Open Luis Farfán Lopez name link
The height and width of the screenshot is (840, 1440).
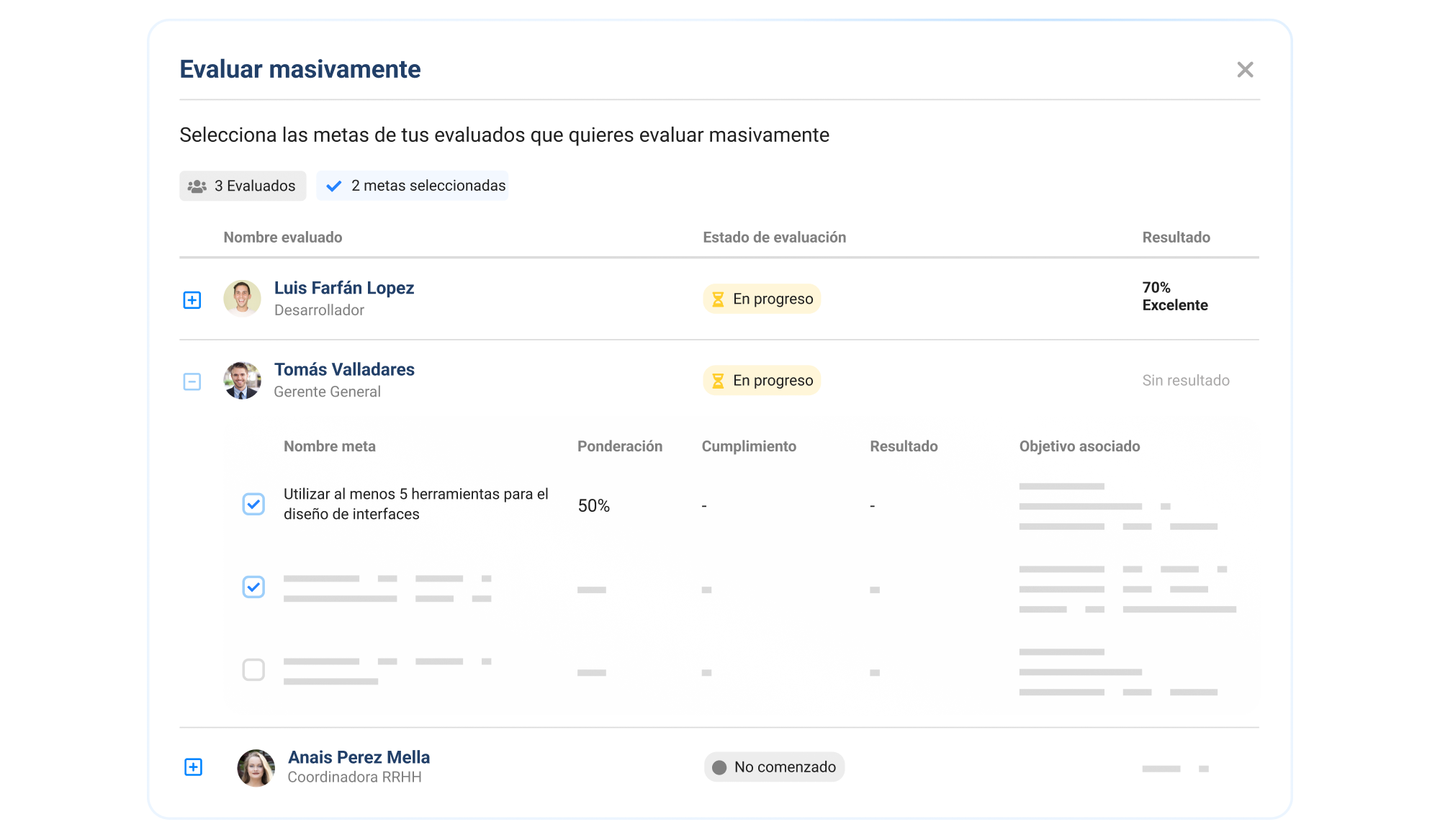(x=343, y=288)
